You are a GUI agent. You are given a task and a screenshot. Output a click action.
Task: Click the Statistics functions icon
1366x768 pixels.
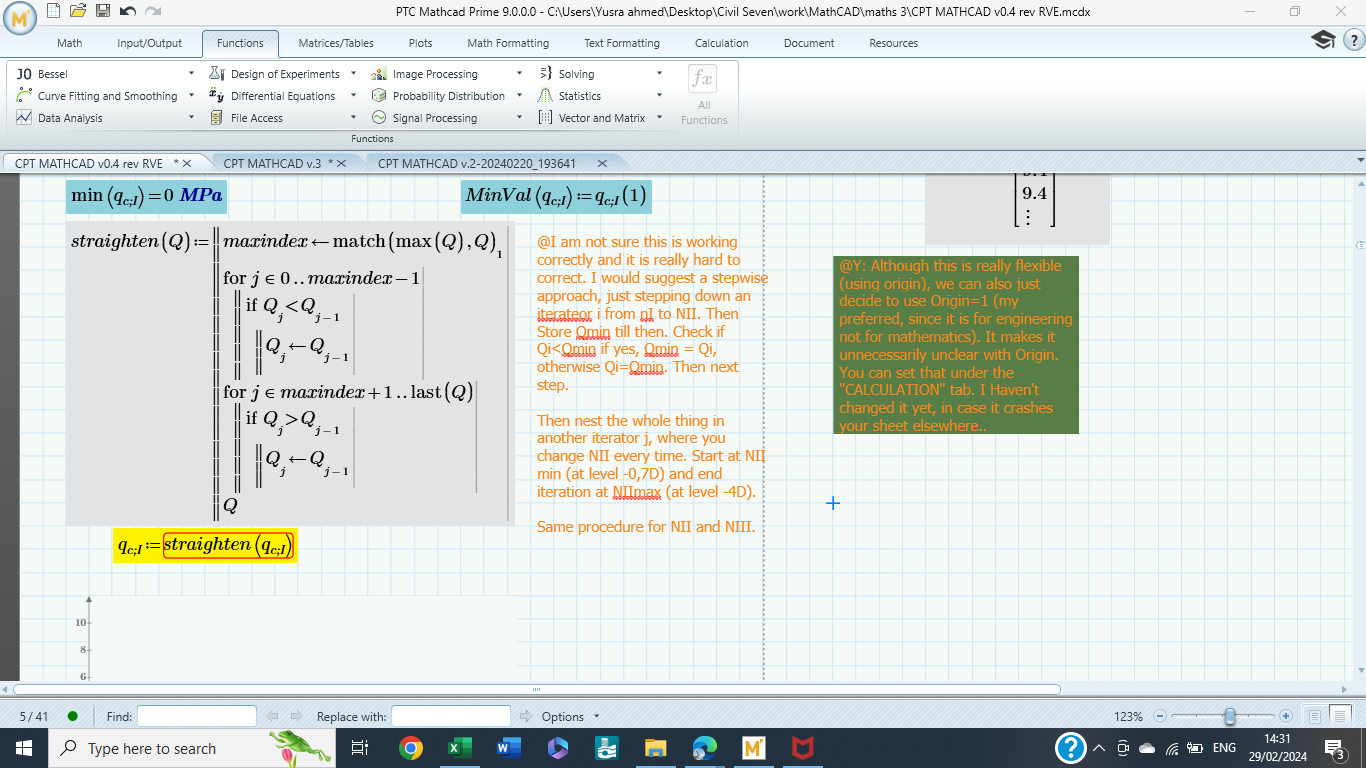[543, 95]
